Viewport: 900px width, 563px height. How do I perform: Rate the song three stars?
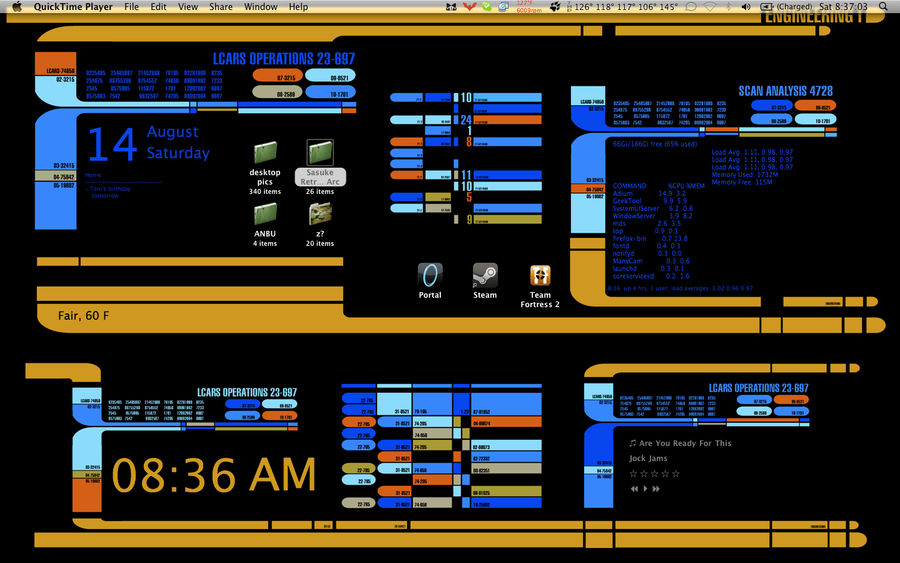(654, 473)
